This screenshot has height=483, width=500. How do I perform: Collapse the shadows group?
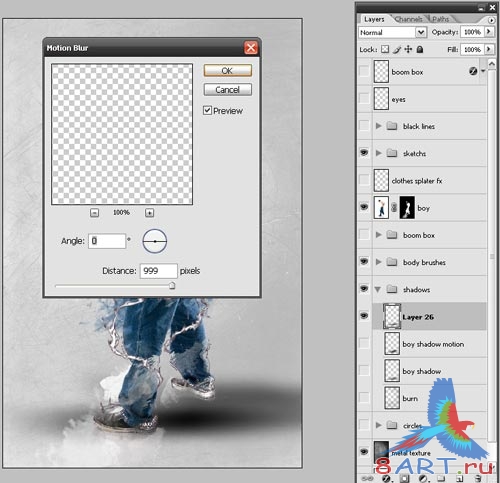[378, 289]
